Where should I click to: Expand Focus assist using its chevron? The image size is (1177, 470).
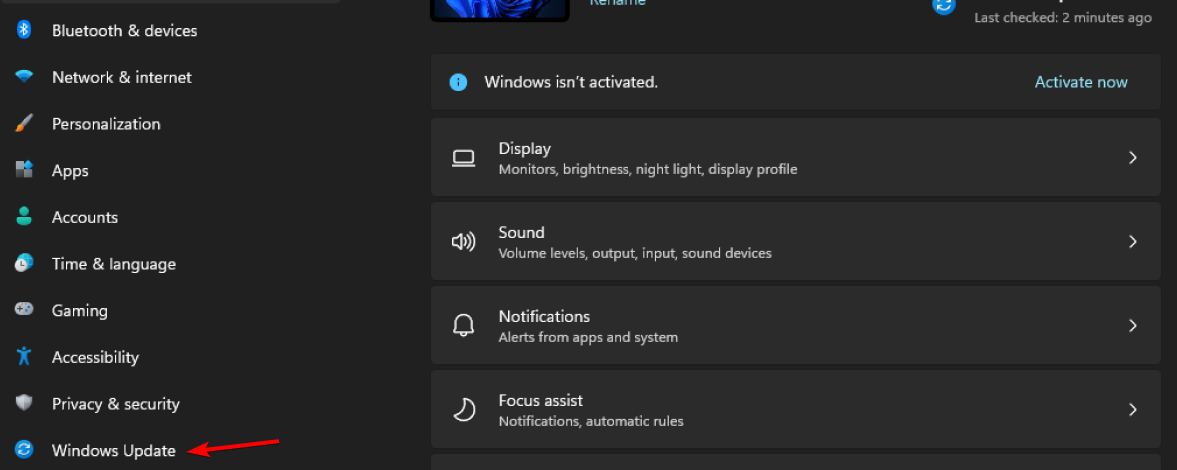[1133, 410]
